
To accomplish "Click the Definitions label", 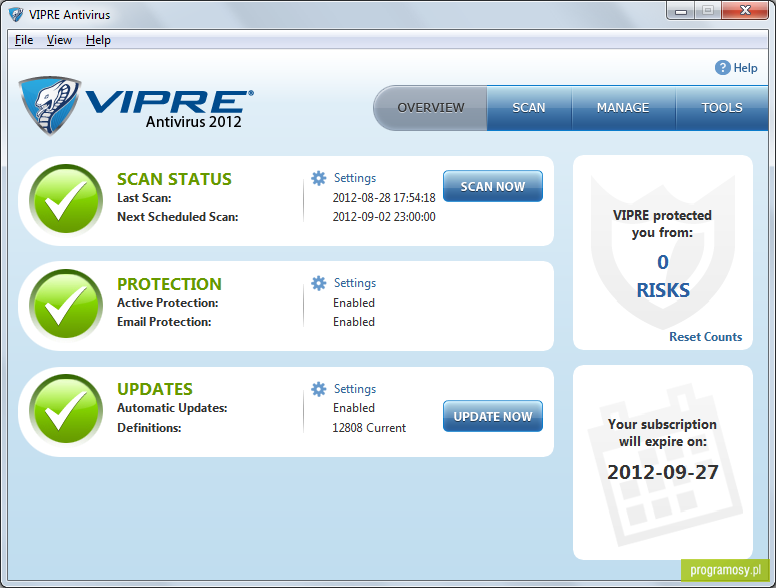I will coord(149,428).
